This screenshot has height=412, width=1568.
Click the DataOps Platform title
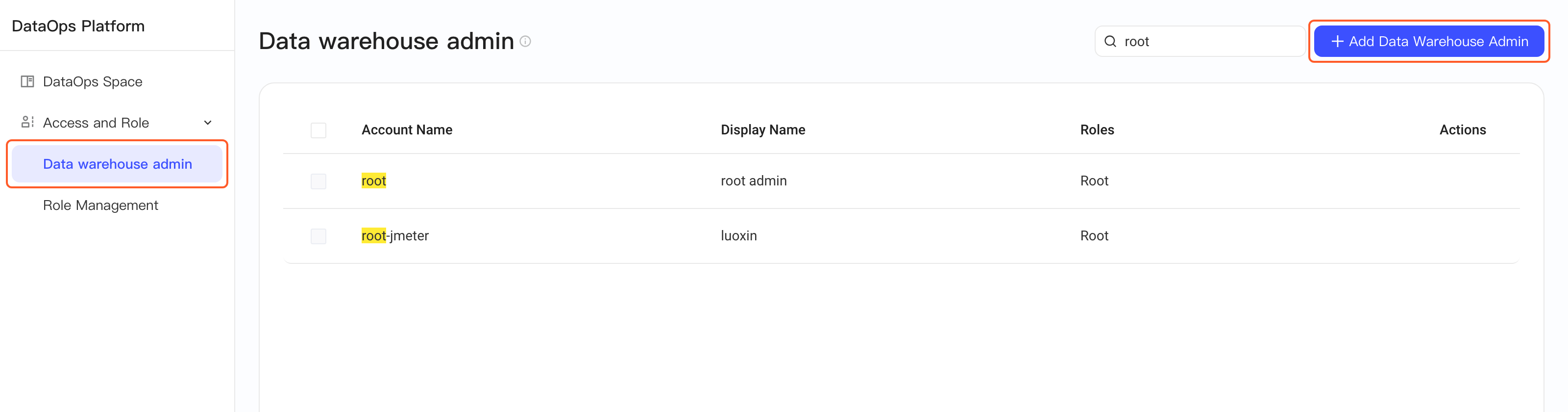(78, 26)
